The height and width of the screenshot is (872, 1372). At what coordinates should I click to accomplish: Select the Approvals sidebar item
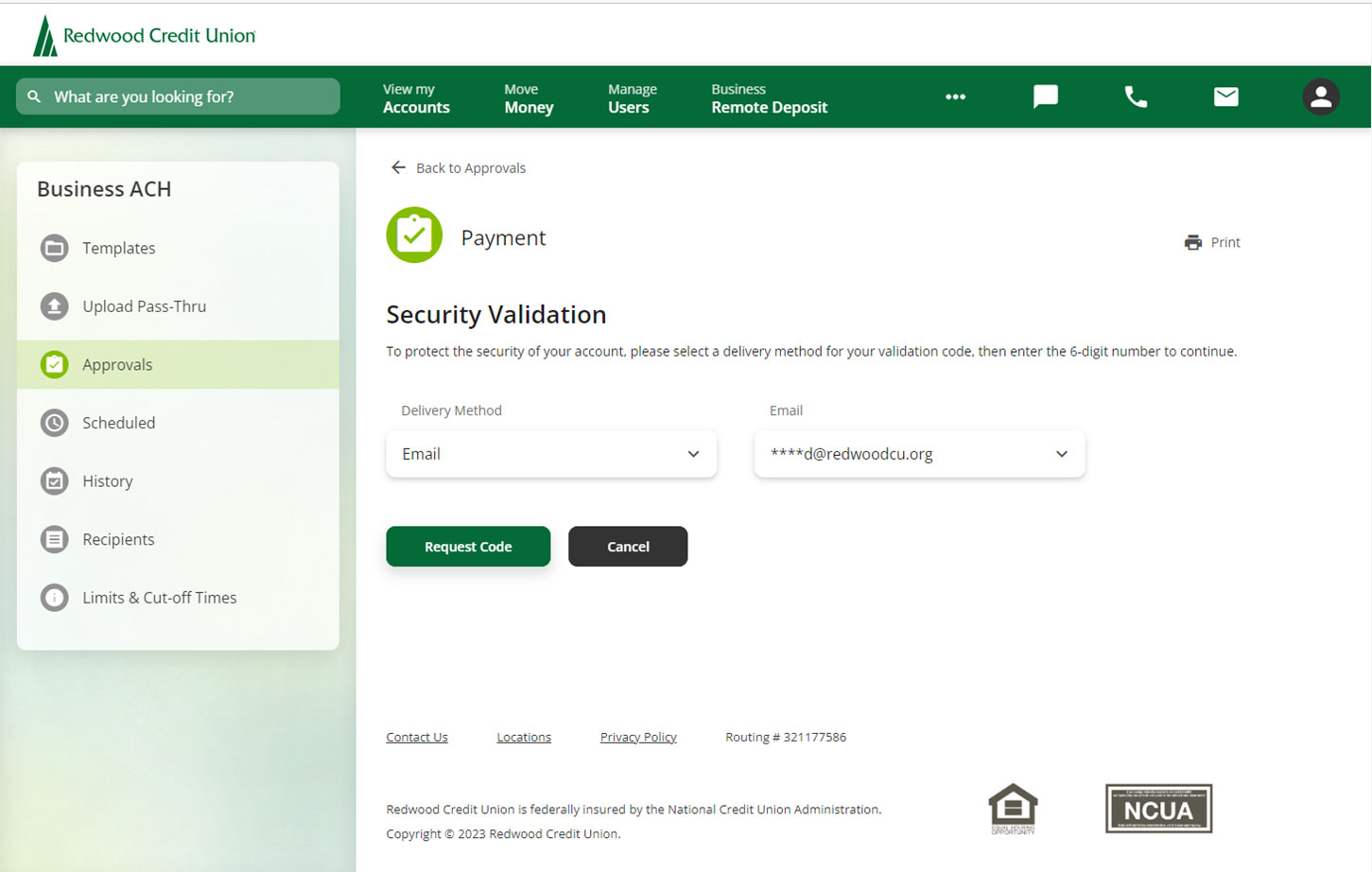178,364
